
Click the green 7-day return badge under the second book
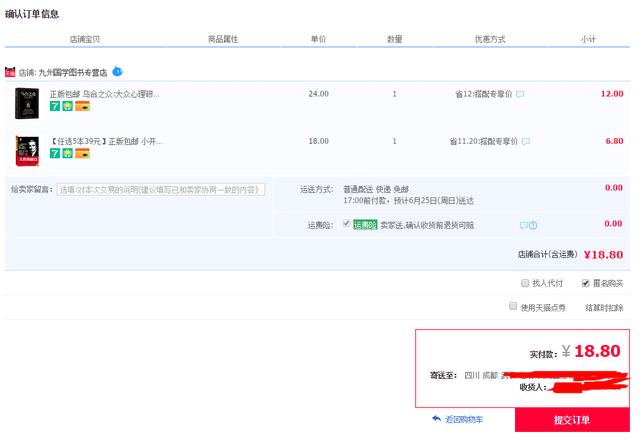click(56, 154)
